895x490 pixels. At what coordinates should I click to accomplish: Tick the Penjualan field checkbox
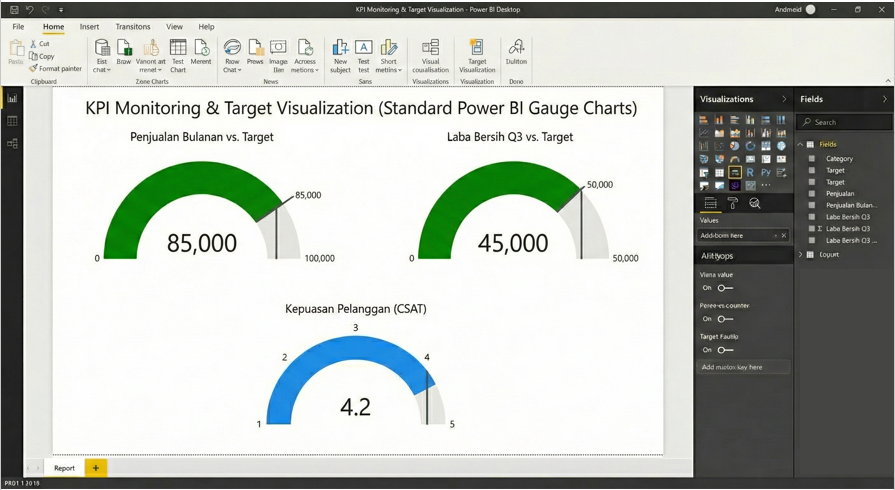click(812, 193)
